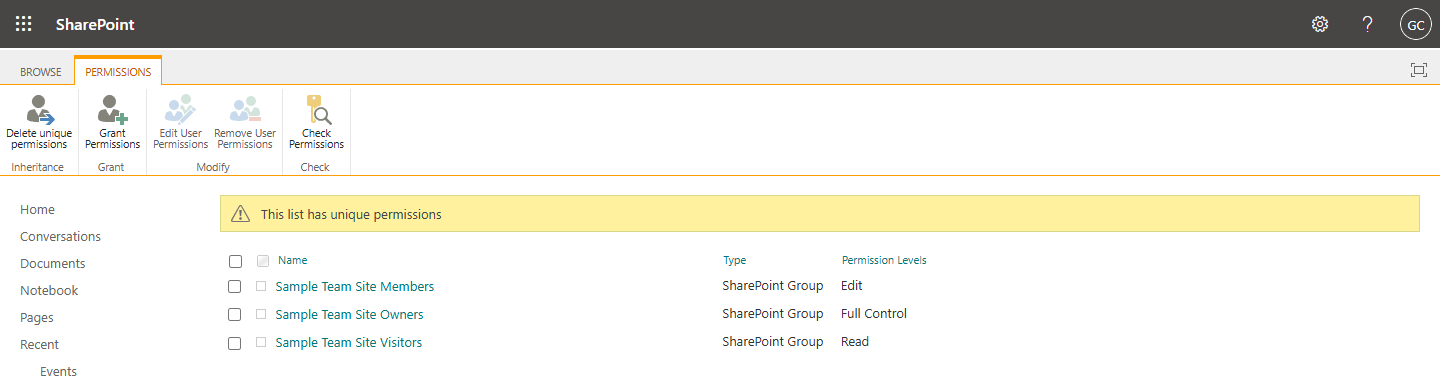The width and height of the screenshot is (1440, 380).
Task: Open Sample Team Site Owners group
Action: (349, 314)
